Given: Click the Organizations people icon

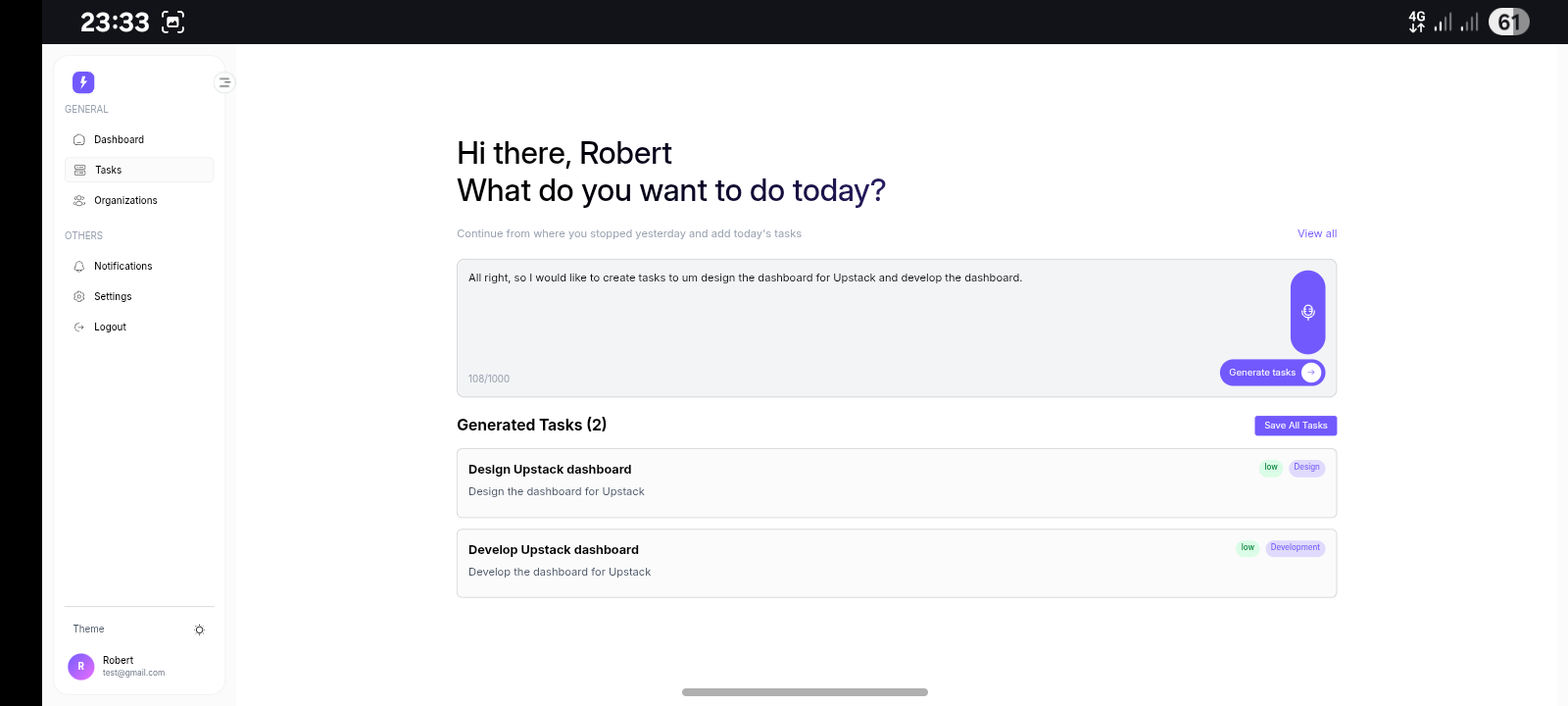Looking at the screenshot, I should tap(79, 201).
